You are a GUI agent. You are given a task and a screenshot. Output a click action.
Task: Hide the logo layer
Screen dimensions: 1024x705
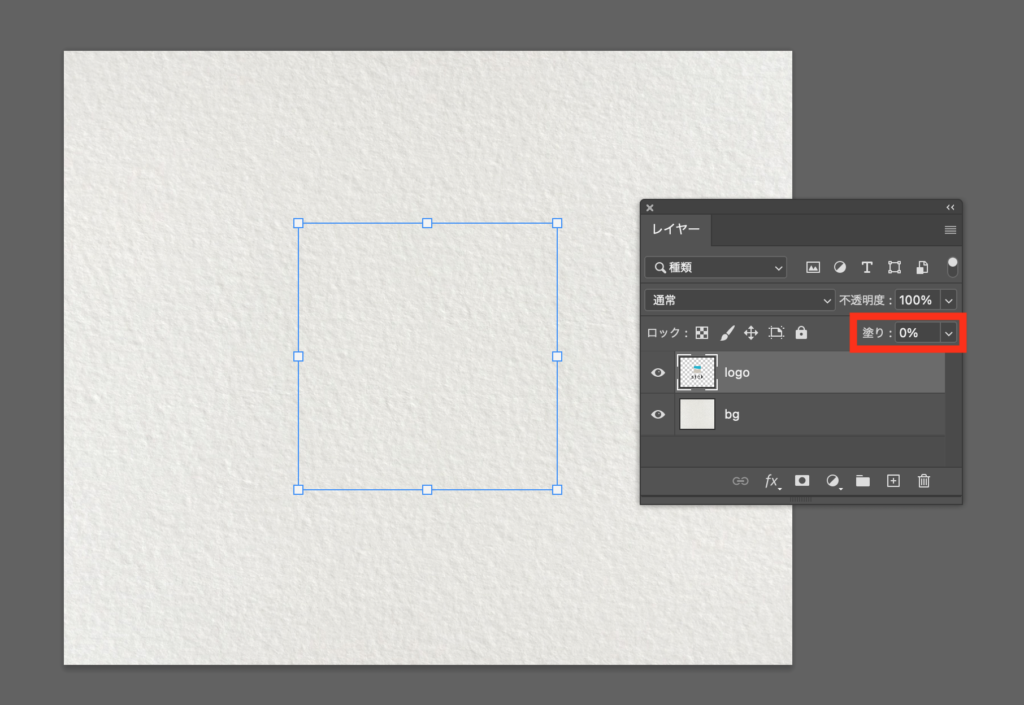tap(658, 373)
